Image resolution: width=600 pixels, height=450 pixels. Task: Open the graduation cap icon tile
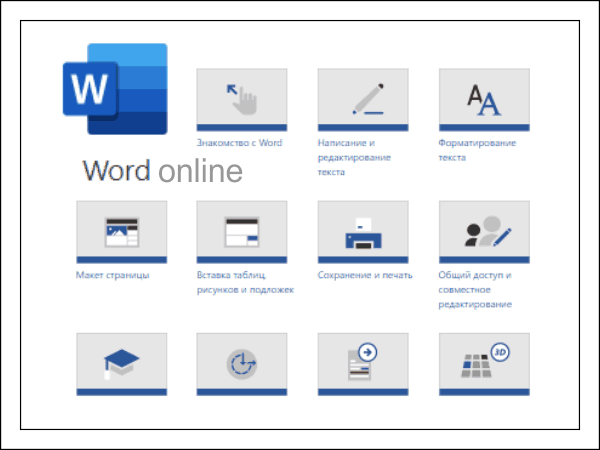tap(121, 363)
